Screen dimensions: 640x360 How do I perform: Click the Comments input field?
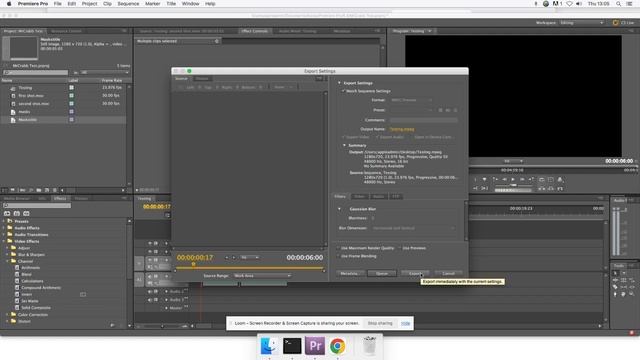pyautogui.click(x=424, y=120)
